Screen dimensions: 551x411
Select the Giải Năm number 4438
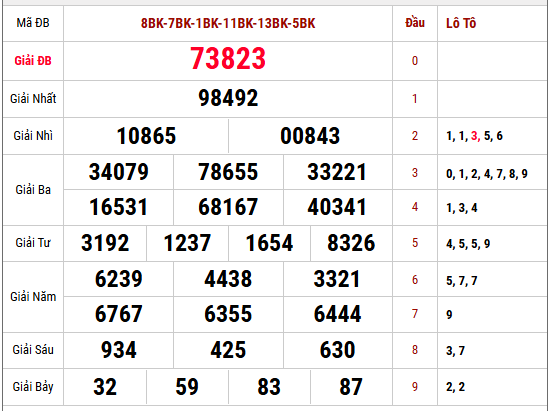coord(228,279)
